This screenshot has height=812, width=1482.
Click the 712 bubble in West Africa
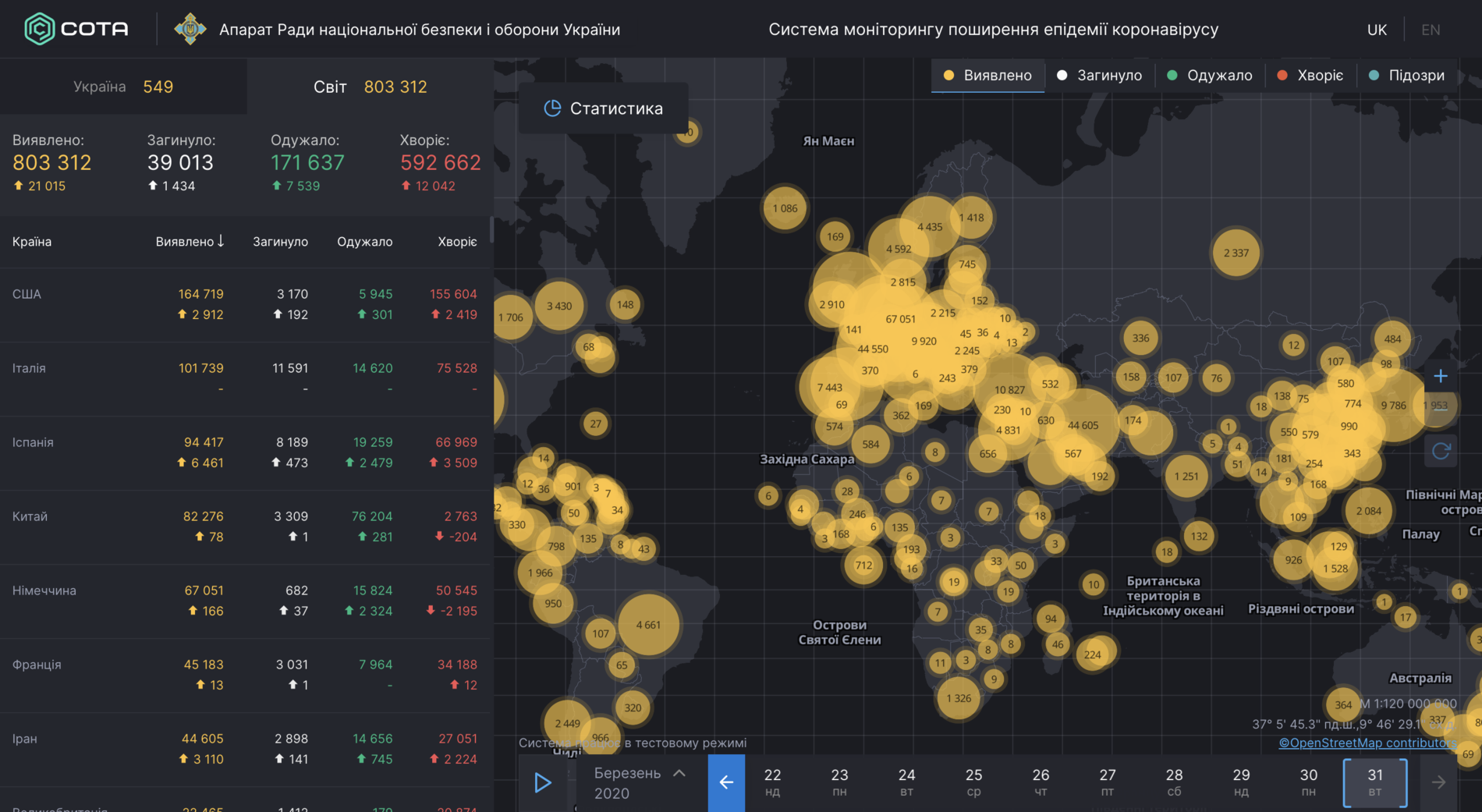[863, 565]
